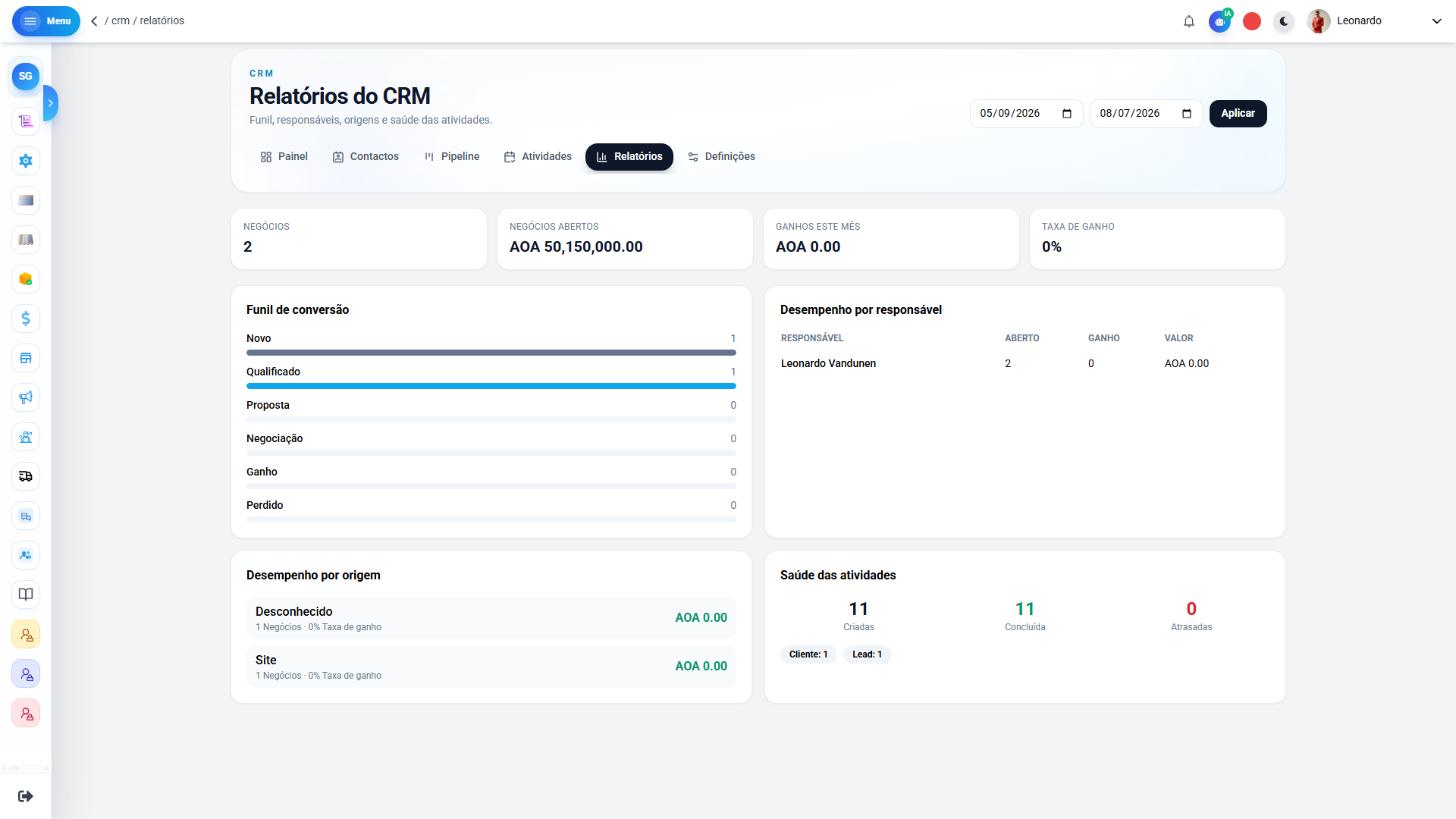Click the Ganhos Este Mês AOA 0.00 value
Viewport: 1456px width, 819px height.
[x=808, y=247]
